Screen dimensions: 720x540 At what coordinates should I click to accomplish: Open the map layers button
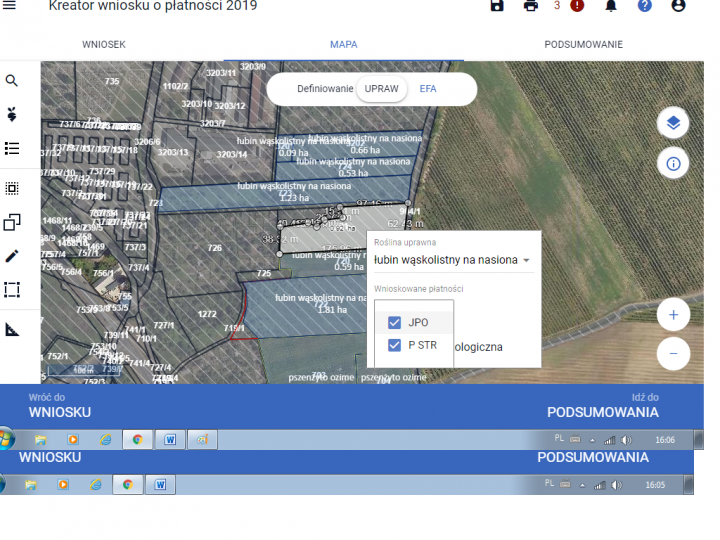coord(673,123)
